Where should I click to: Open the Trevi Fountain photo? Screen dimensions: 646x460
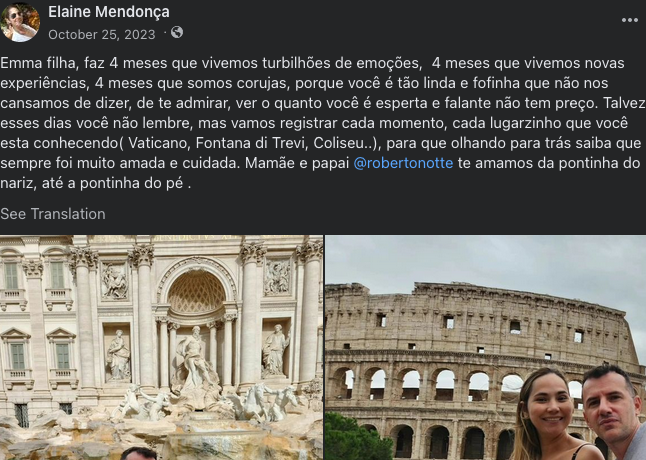(162, 347)
